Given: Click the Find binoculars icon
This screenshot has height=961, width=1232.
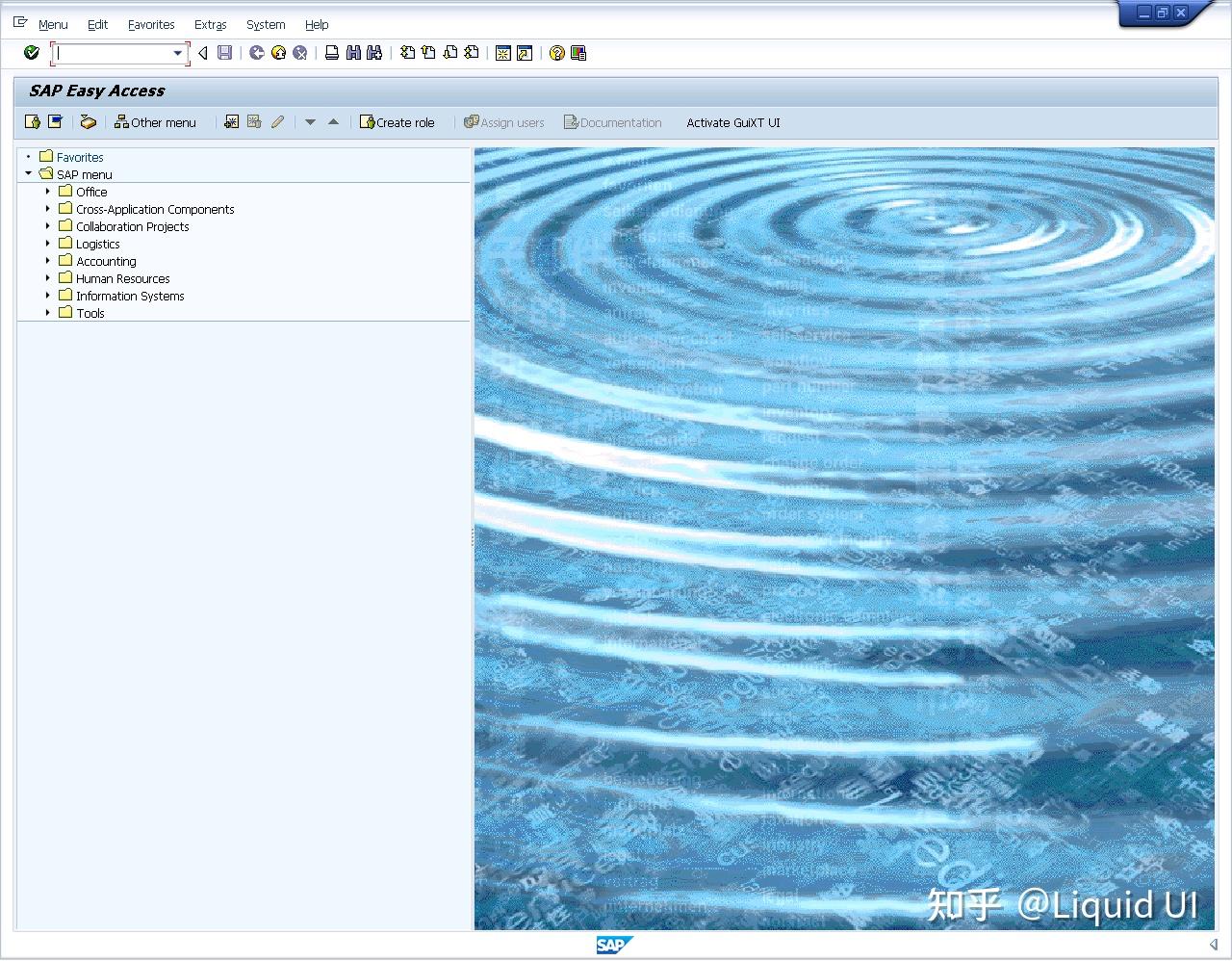Looking at the screenshot, I should pos(353,53).
